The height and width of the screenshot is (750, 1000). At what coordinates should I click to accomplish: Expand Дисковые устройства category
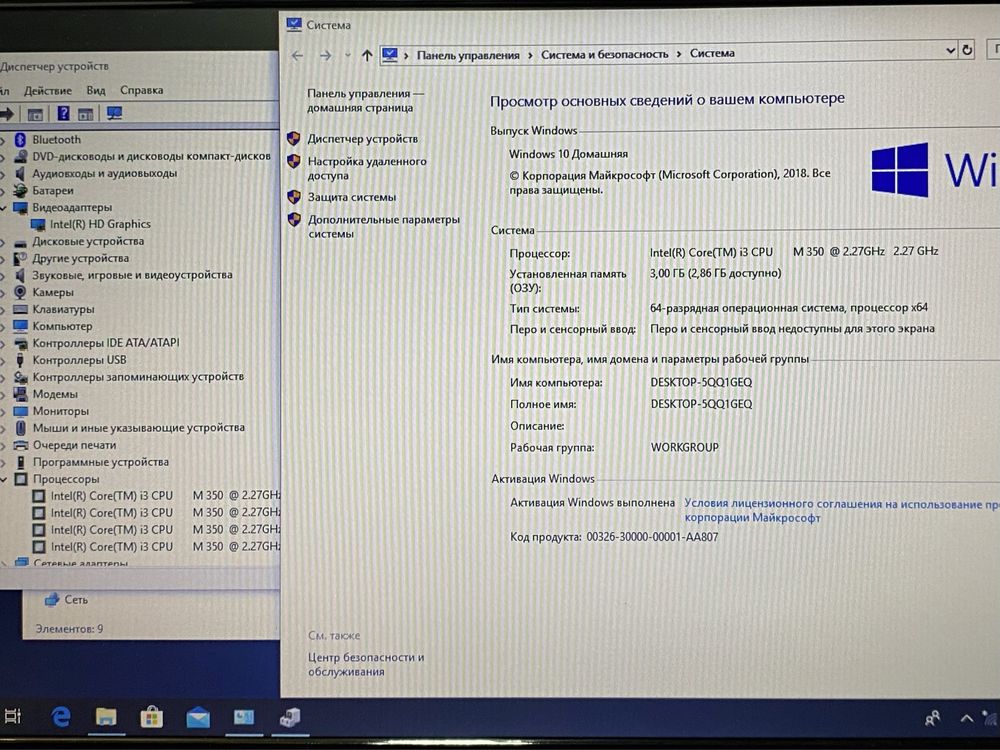point(3,242)
